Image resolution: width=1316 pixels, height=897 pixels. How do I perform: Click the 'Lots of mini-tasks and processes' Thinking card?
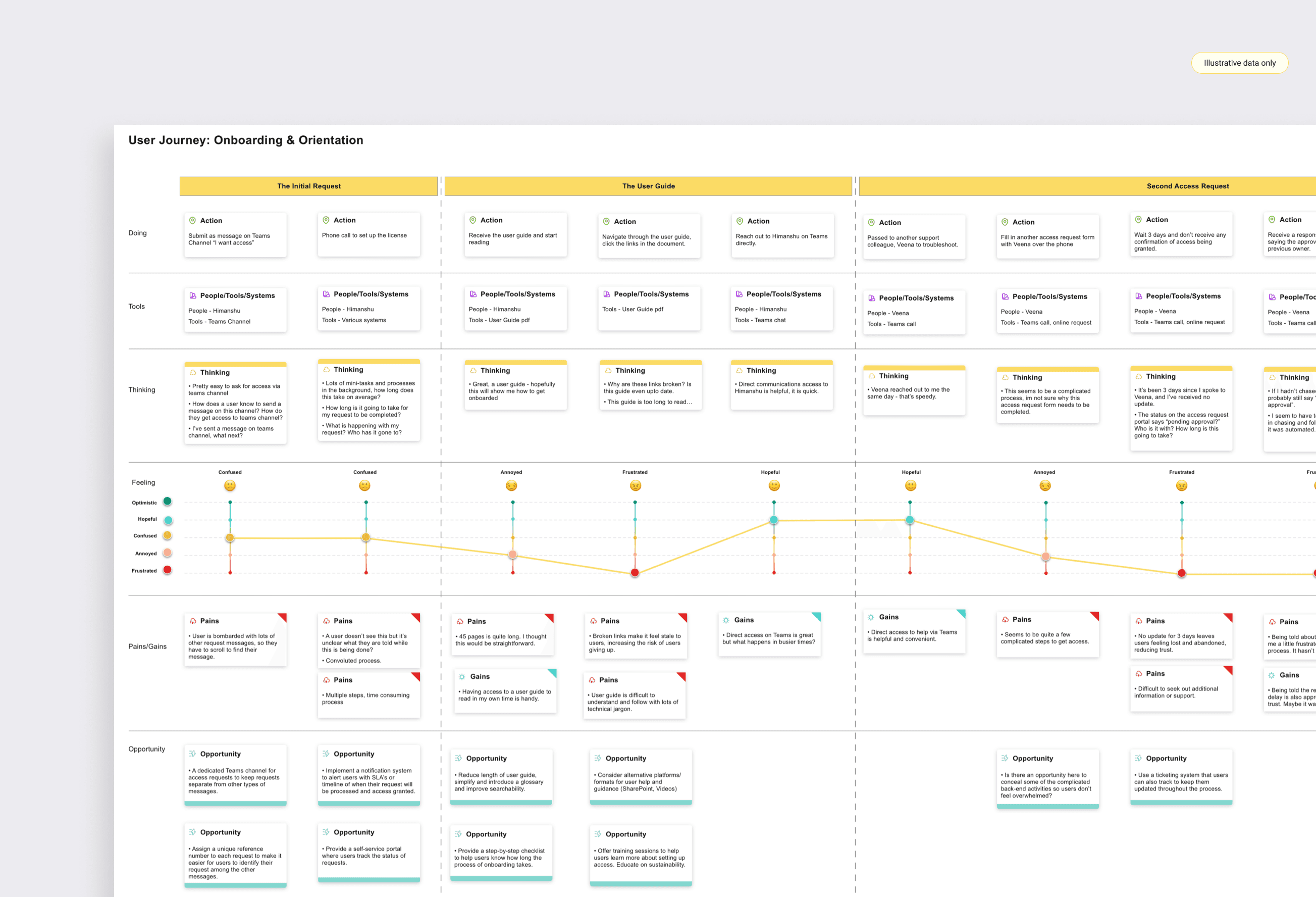pyautogui.click(x=369, y=400)
